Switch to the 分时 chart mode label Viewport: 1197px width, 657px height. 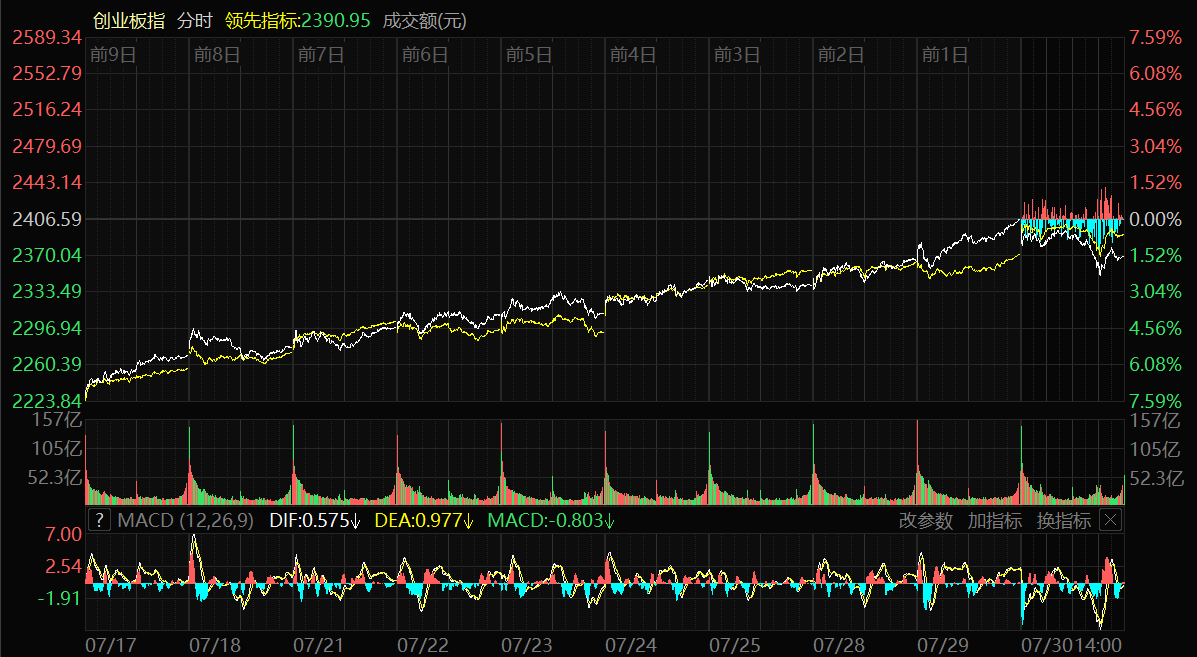click(195, 21)
